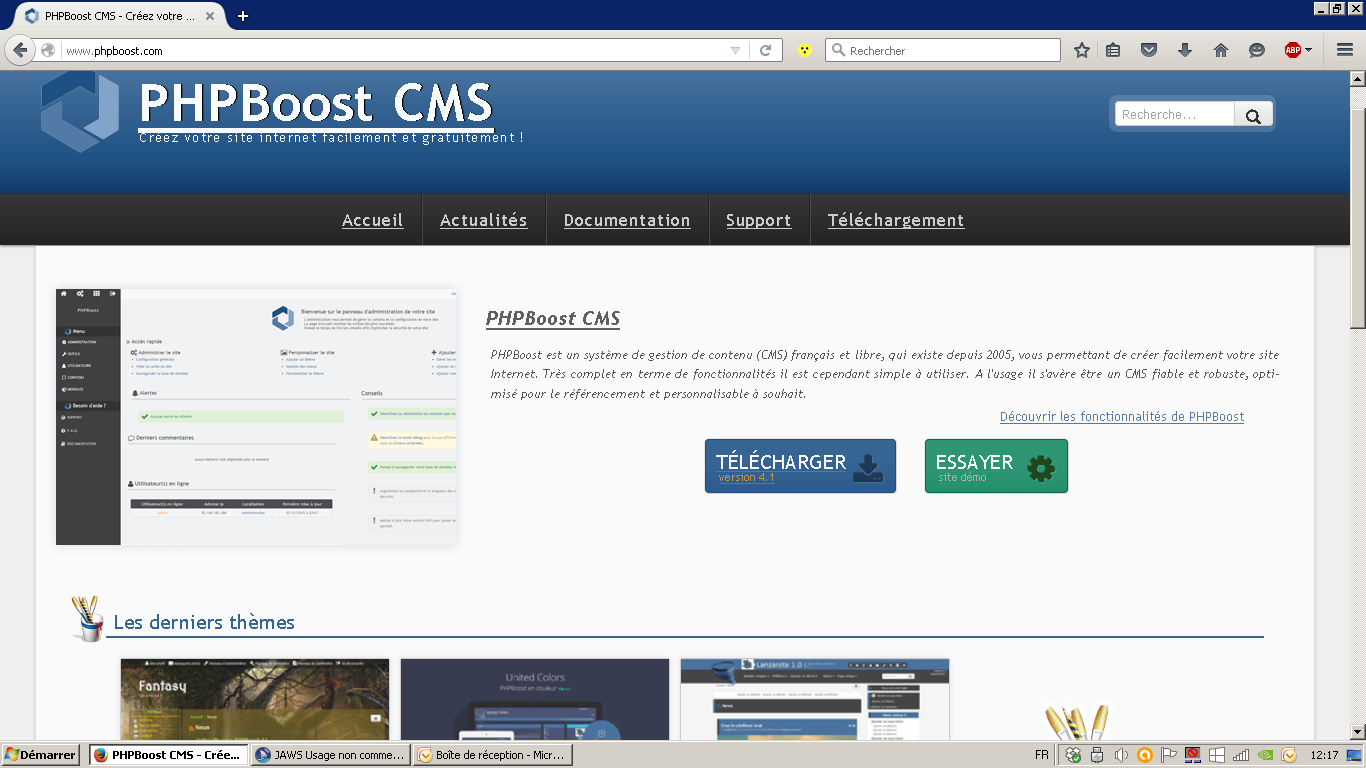Open the Adblock Plus dropdown arrow
Viewport: 1366px width, 768px height.
[x=1309, y=50]
